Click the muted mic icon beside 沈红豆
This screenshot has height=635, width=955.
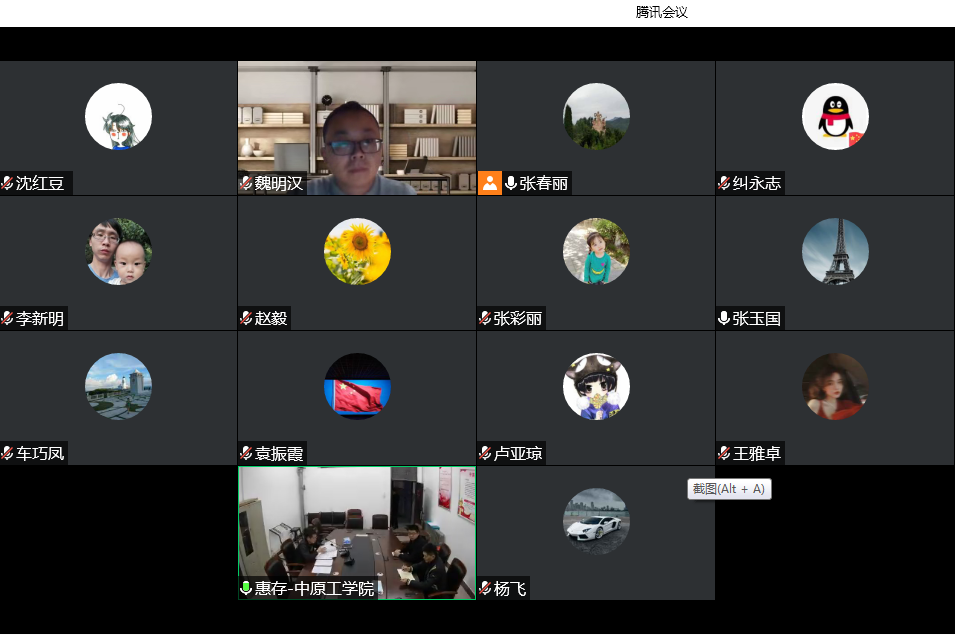point(7,183)
